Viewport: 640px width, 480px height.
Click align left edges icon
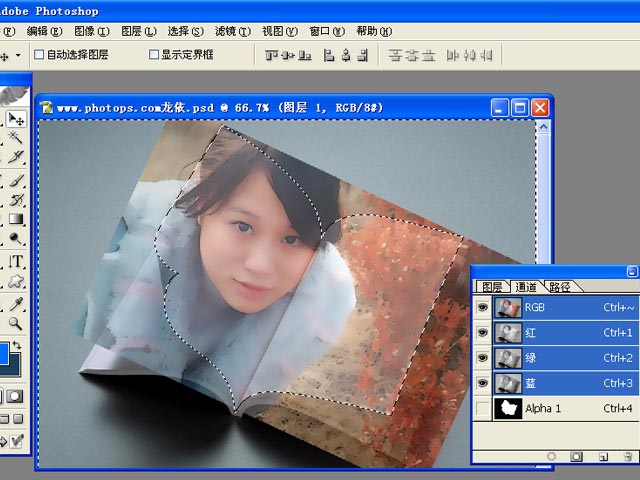(325, 55)
